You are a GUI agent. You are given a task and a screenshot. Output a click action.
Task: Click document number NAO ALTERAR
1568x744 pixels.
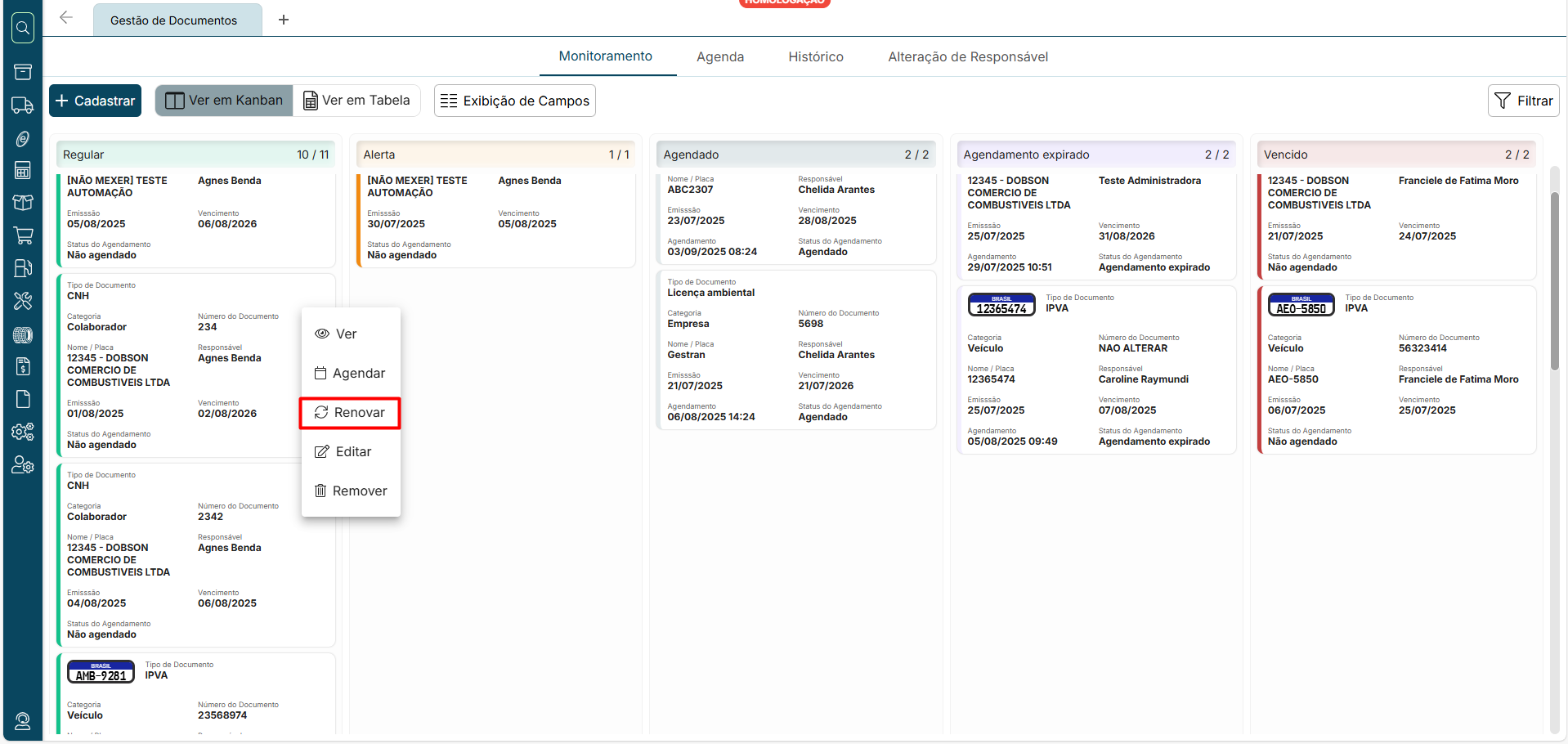pos(1133,348)
